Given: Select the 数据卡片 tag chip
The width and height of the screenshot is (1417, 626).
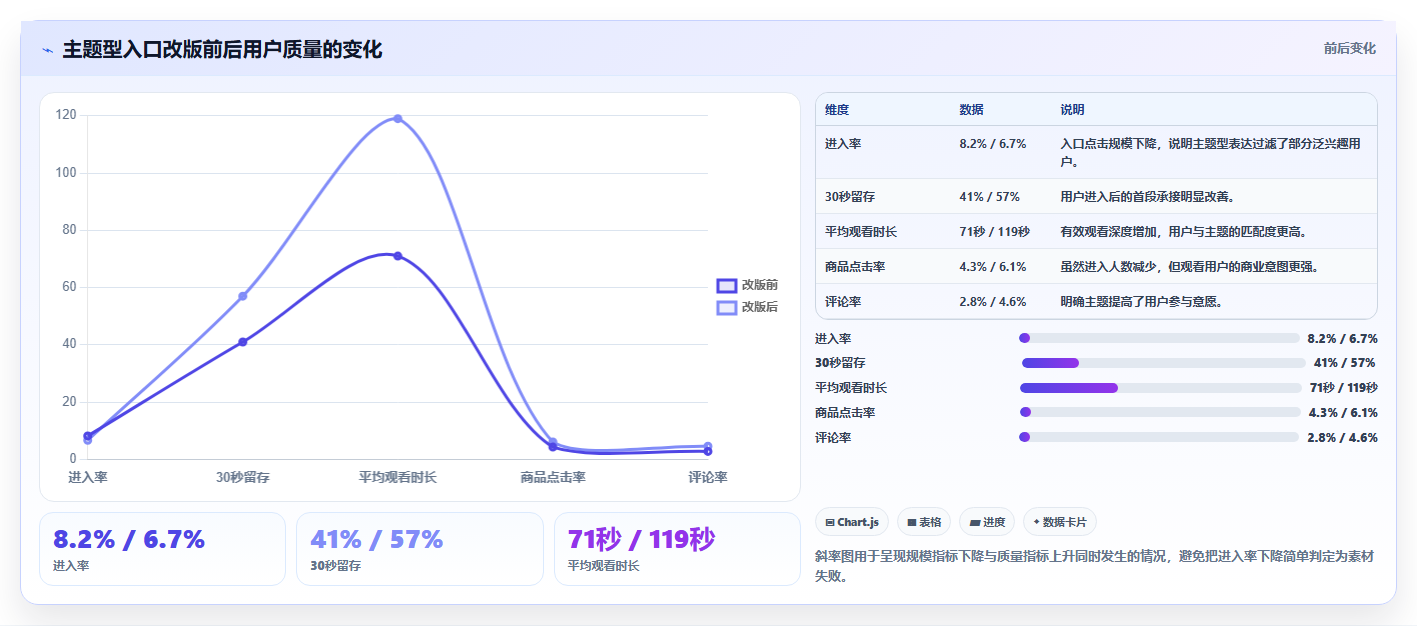Looking at the screenshot, I should (1060, 522).
